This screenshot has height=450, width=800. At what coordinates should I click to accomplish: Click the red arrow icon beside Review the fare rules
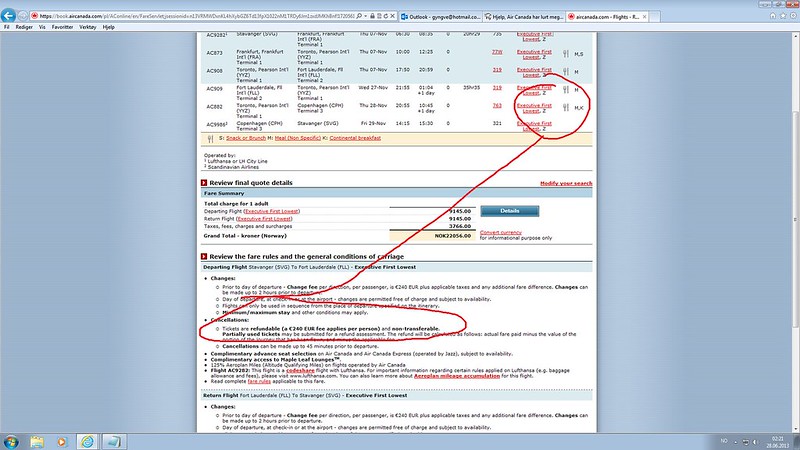click(x=204, y=256)
